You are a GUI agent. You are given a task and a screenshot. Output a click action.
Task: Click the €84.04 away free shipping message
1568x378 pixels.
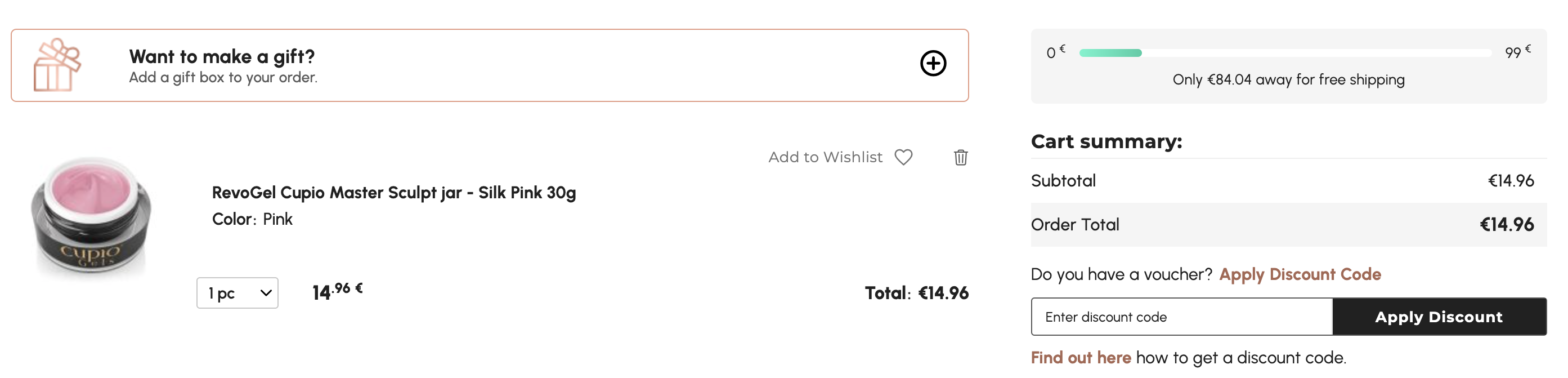tap(1288, 80)
